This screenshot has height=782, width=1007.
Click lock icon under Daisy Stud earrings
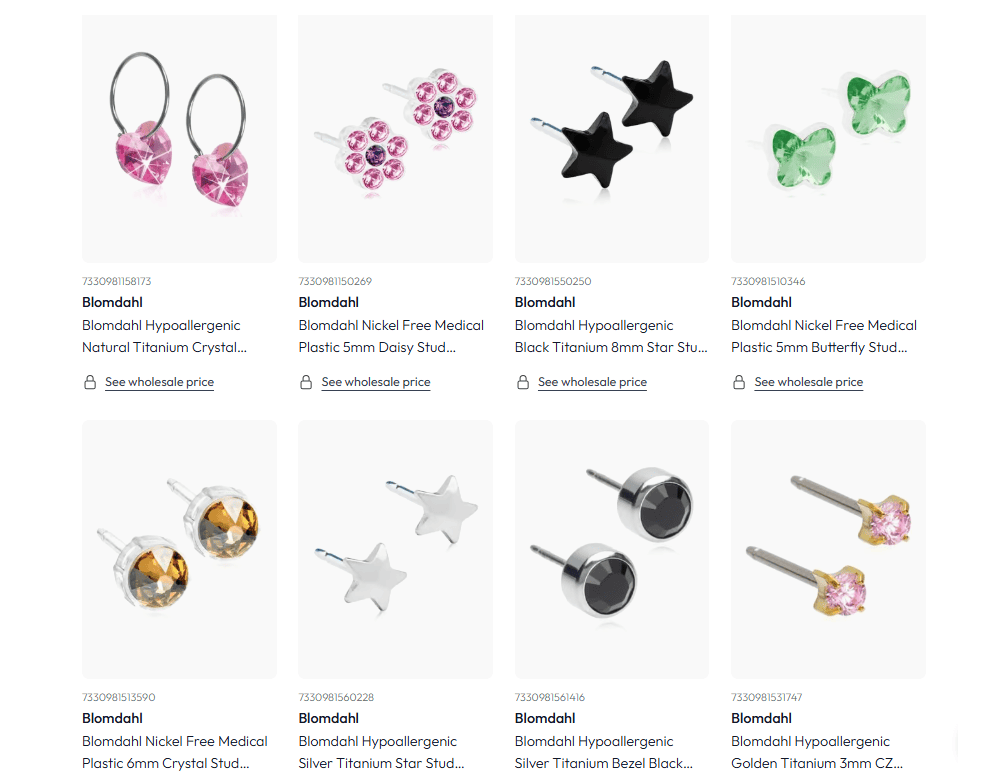(x=306, y=382)
